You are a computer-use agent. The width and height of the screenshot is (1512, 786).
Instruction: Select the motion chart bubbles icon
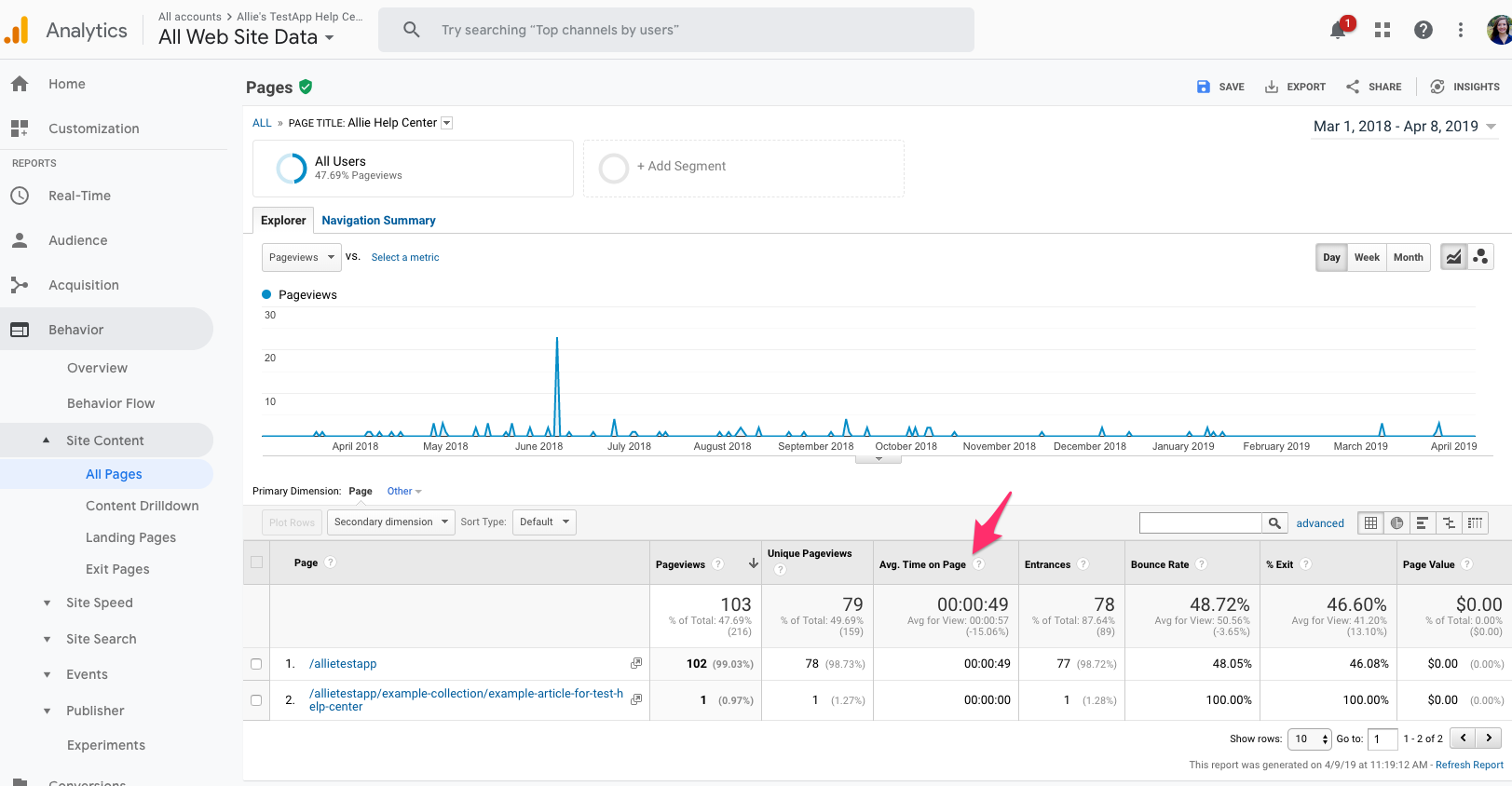1480,257
